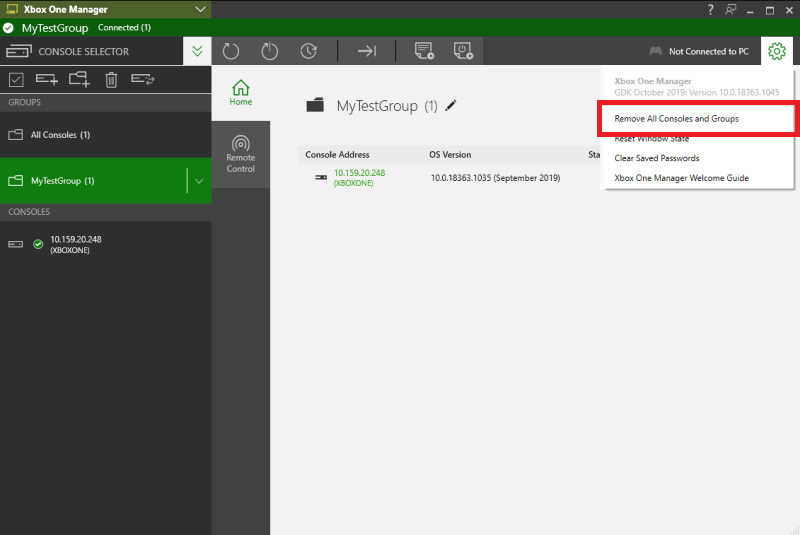The image size is (800, 535).
Task: Click the help question mark icon
Action: (710, 10)
